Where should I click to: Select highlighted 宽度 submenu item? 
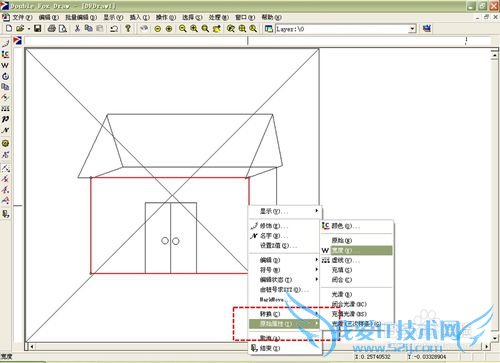click(357, 250)
